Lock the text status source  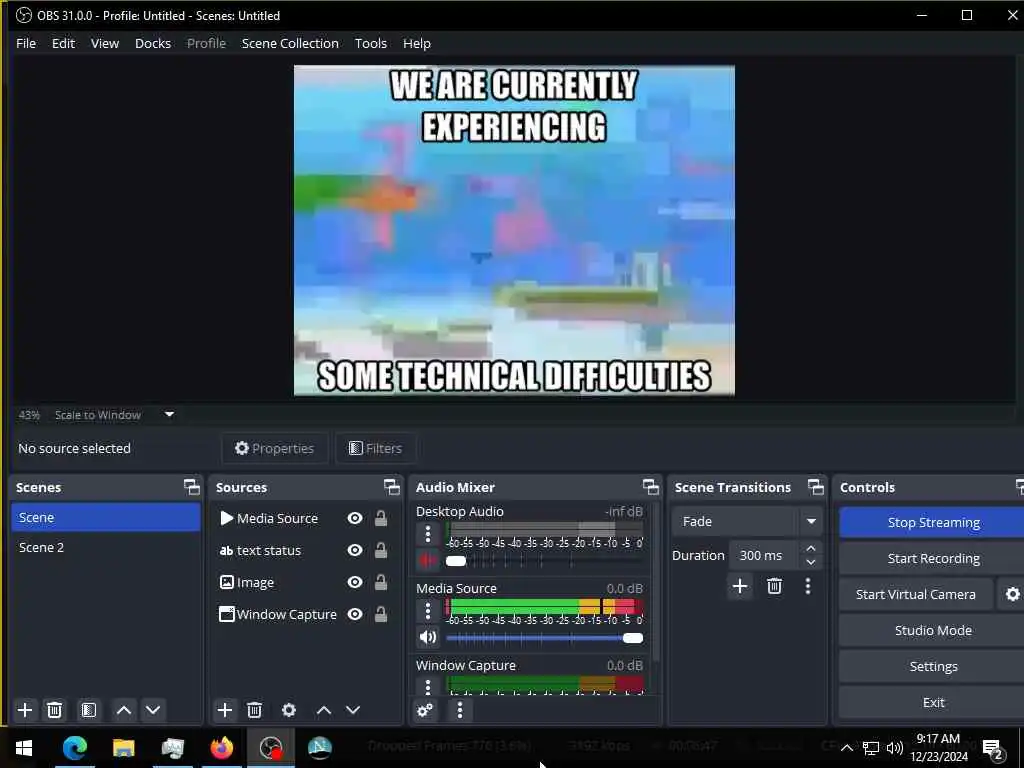pyautogui.click(x=381, y=550)
